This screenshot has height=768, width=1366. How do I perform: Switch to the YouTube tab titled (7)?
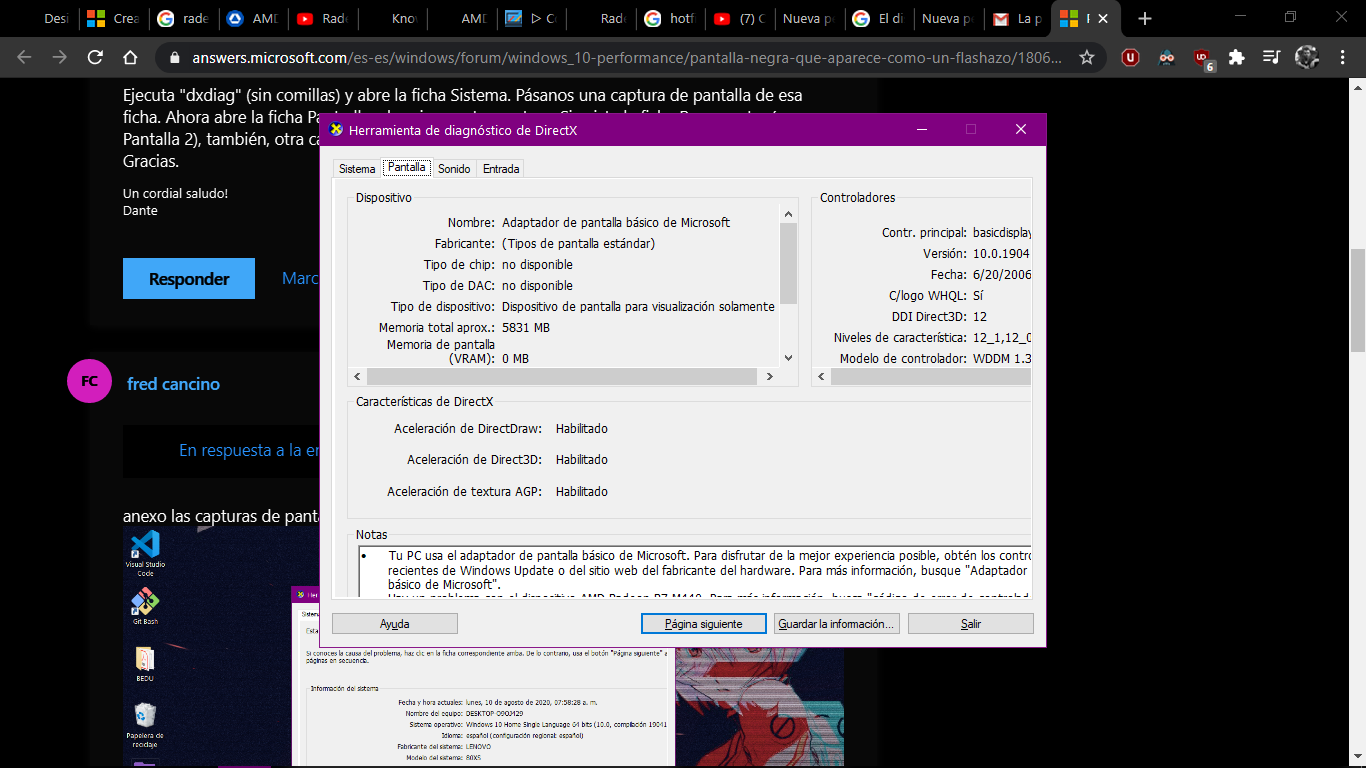pyautogui.click(x=740, y=19)
